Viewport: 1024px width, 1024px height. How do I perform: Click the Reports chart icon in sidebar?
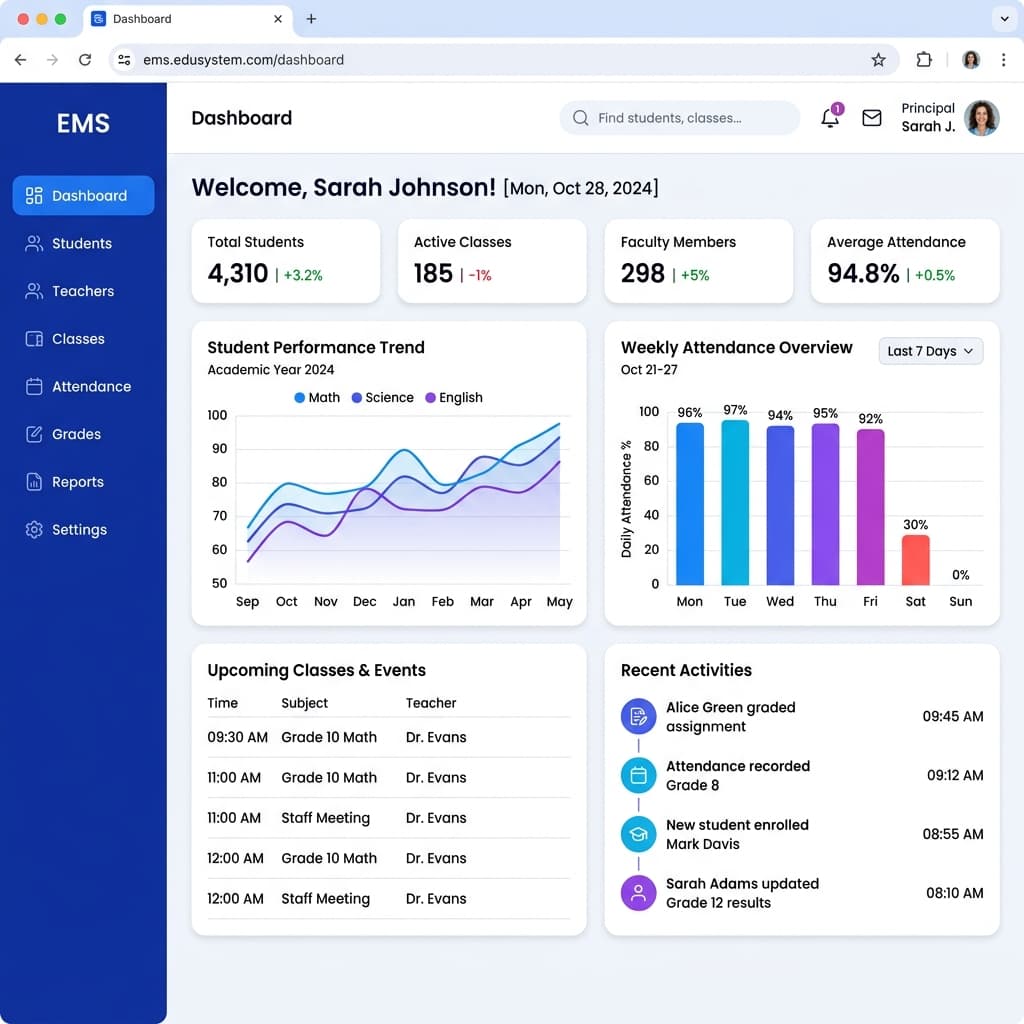click(x=34, y=481)
